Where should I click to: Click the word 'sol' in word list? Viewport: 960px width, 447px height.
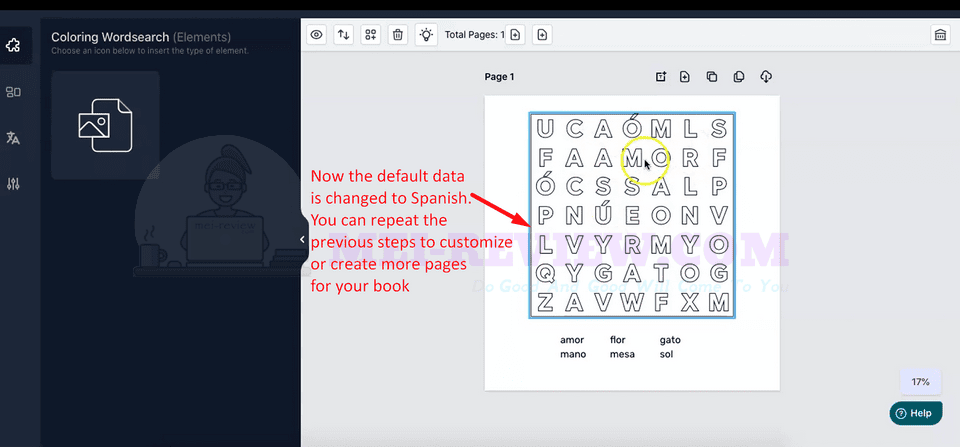click(666, 355)
